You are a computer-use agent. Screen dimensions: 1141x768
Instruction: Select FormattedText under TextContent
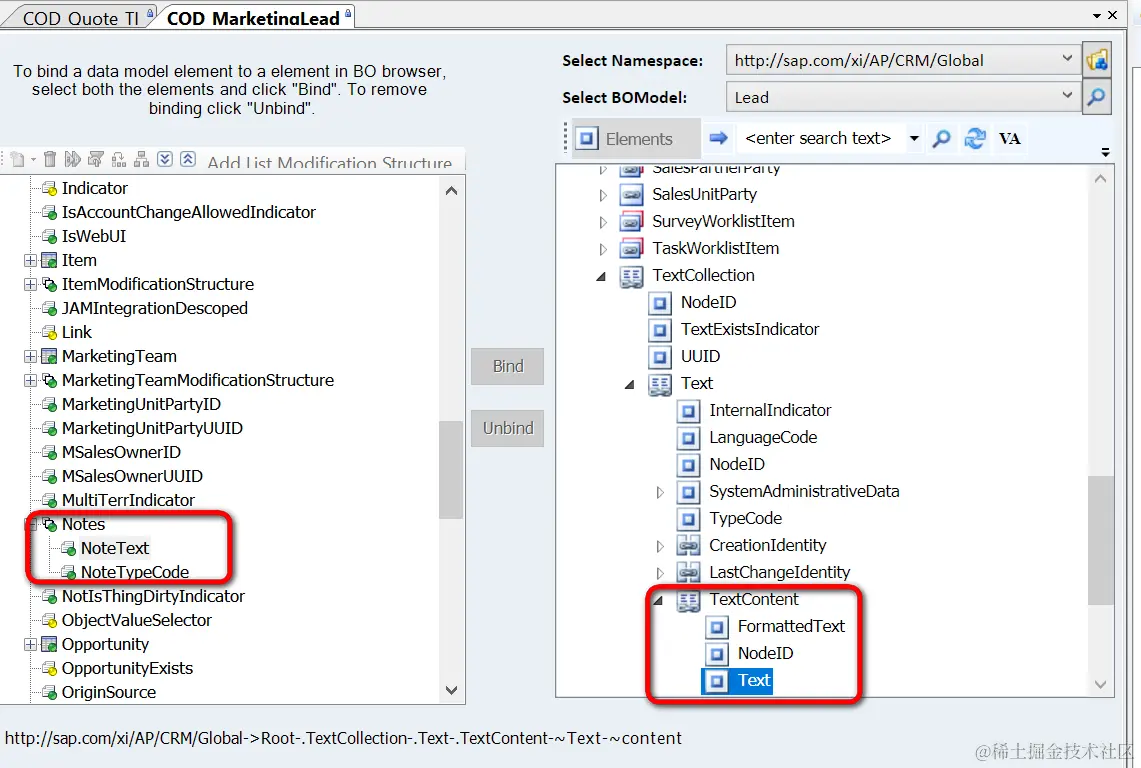tap(791, 626)
